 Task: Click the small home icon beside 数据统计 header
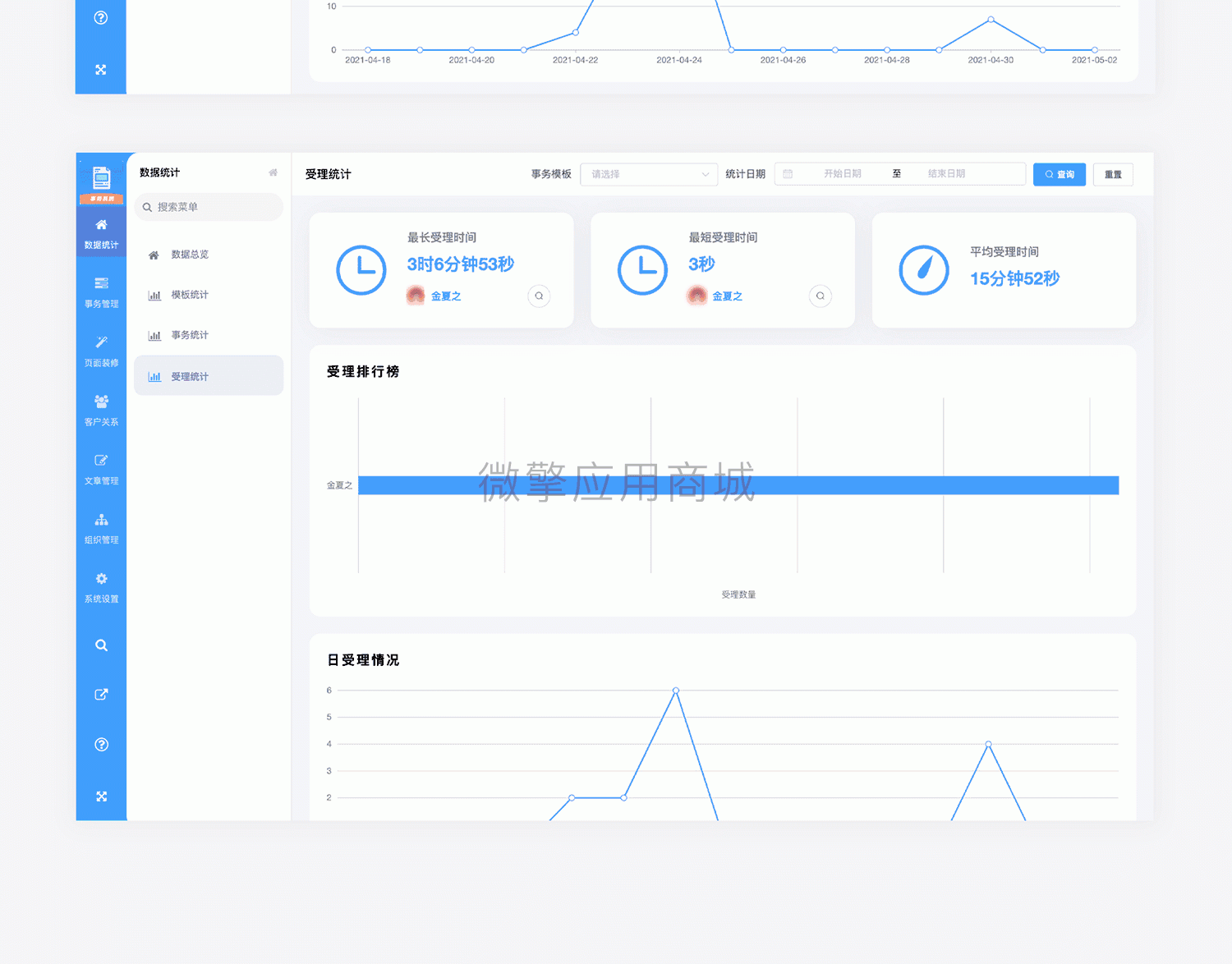pyautogui.click(x=273, y=172)
